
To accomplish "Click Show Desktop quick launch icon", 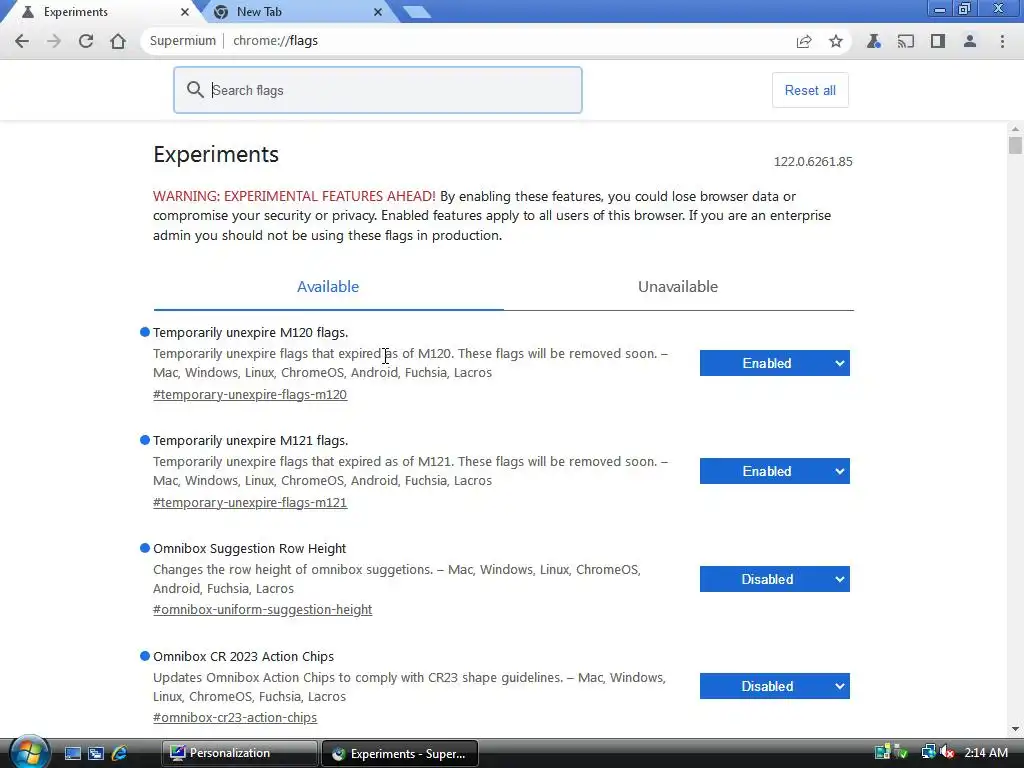I will click(x=72, y=753).
